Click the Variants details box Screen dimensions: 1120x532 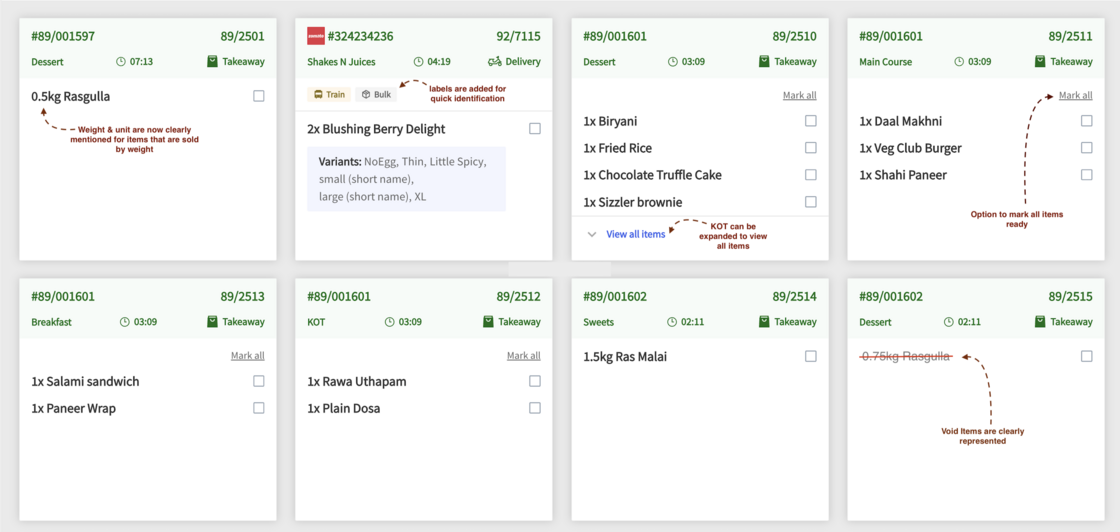click(x=406, y=179)
